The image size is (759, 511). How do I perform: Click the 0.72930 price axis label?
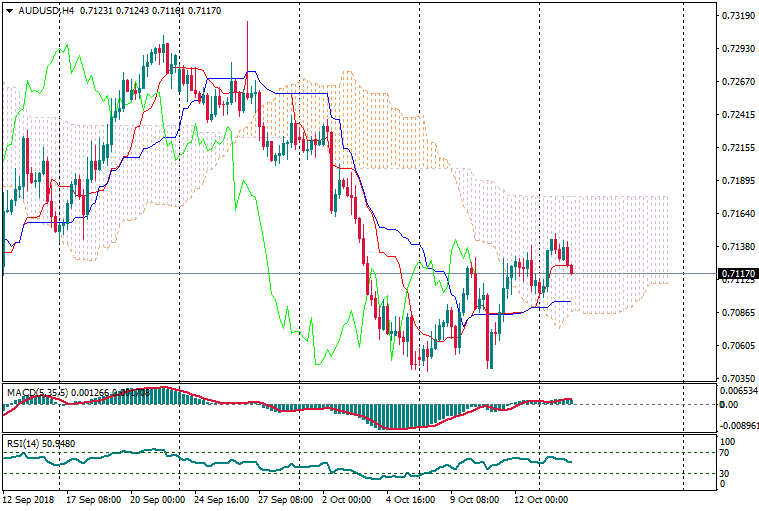(738, 49)
